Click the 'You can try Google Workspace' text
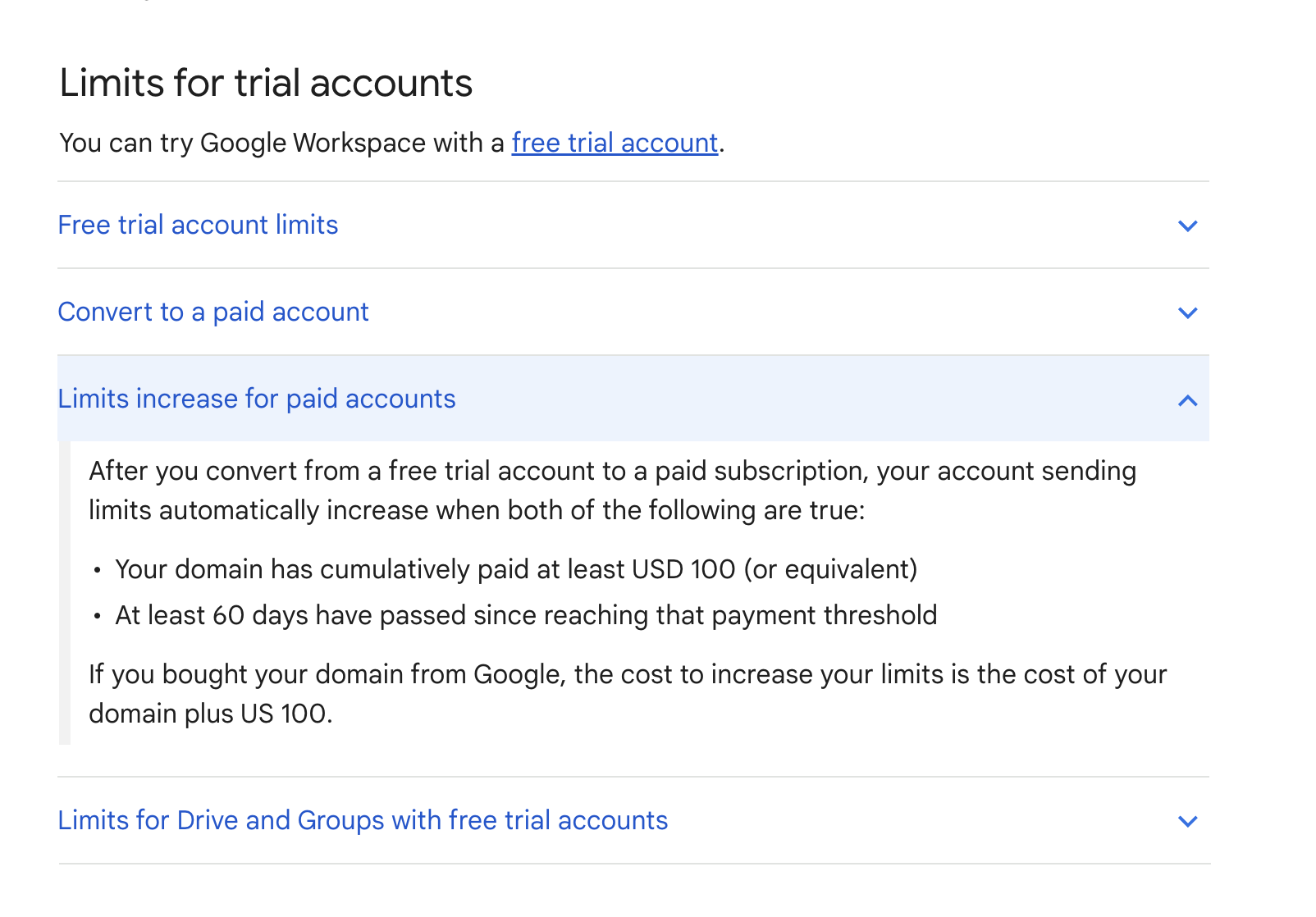Image resolution: width=1316 pixels, height=917 pixels. coord(281,143)
